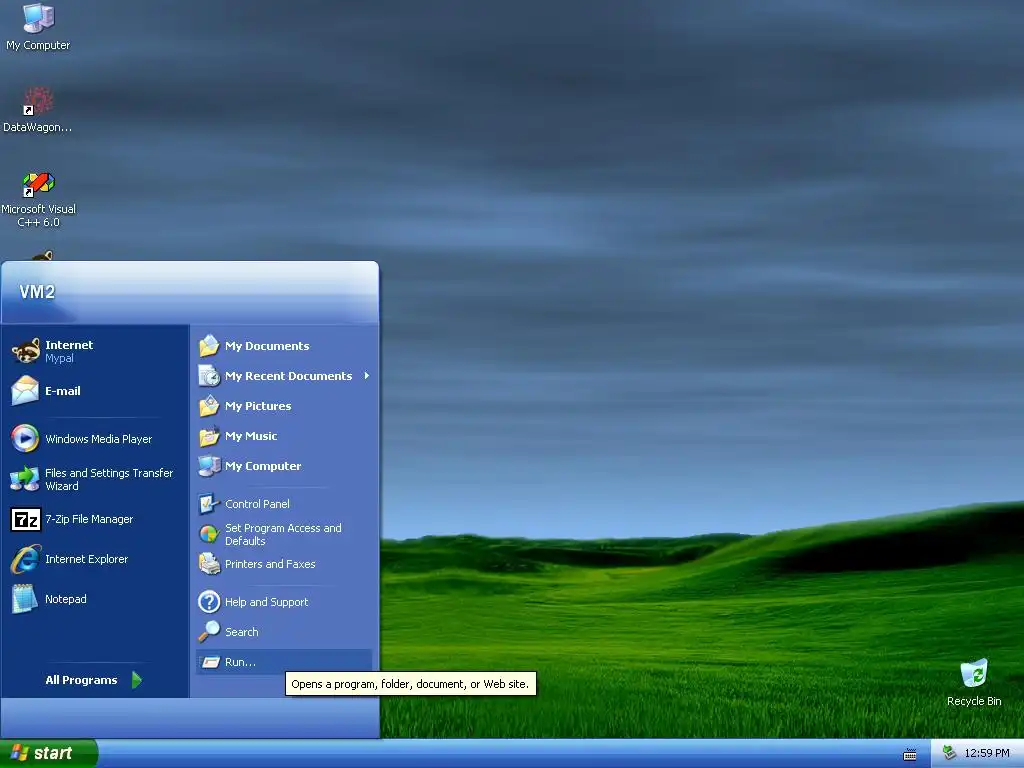The image size is (1024, 768).
Task: Click the Start button
Action: (x=48, y=753)
